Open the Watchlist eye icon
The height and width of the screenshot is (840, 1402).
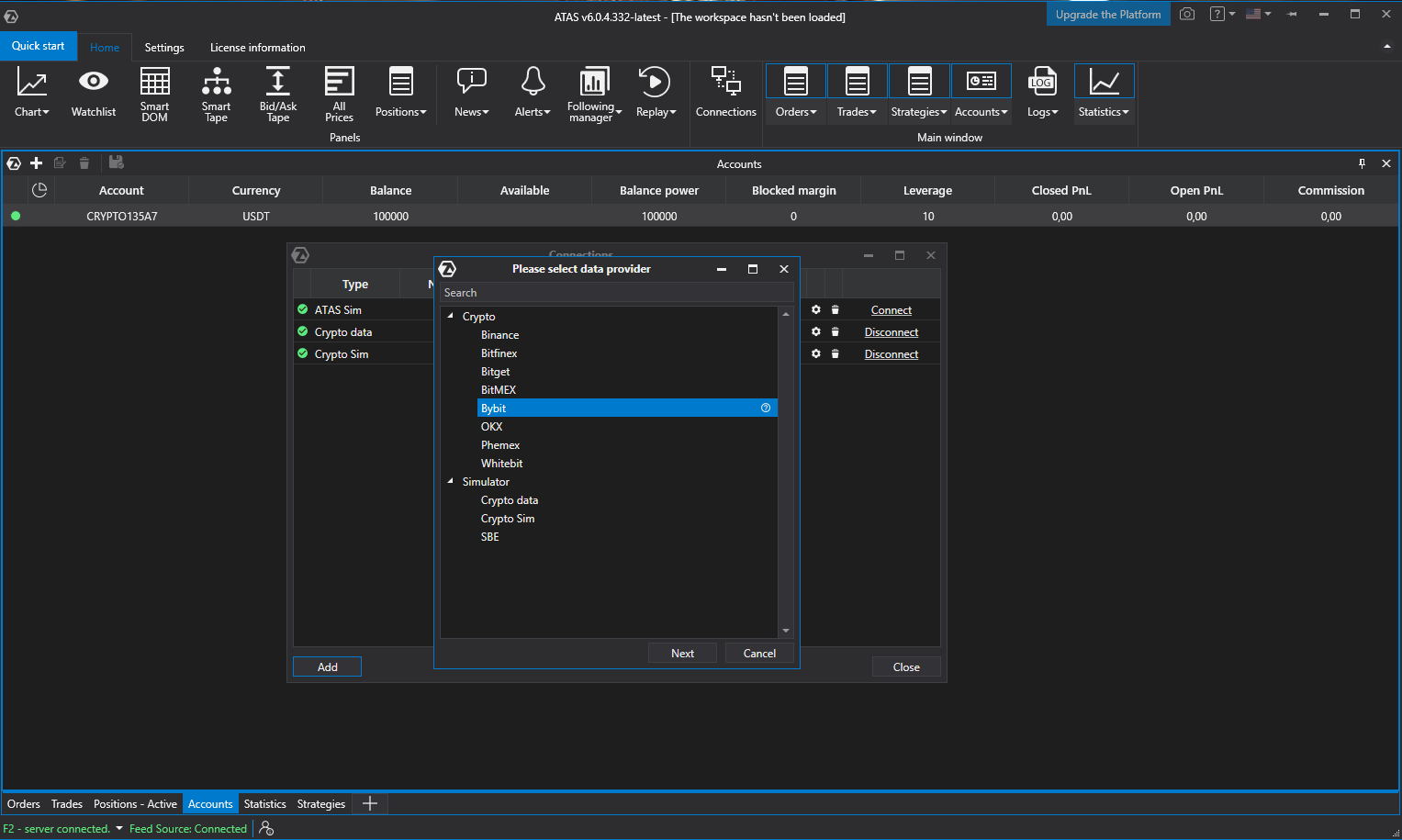pyautogui.click(x=94, y=82)
